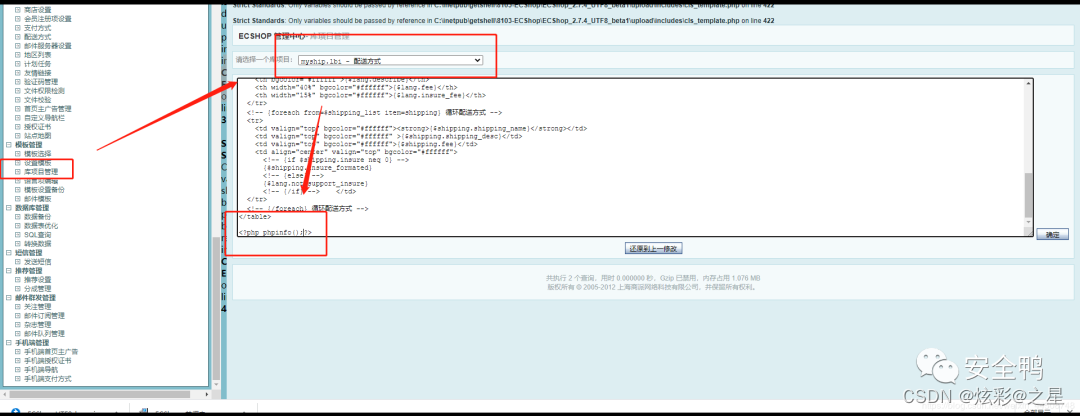Open 授权证书 in the sidebar
Image resolution: width=1080 pixels, height=416 pixels.
click(37, 127)
